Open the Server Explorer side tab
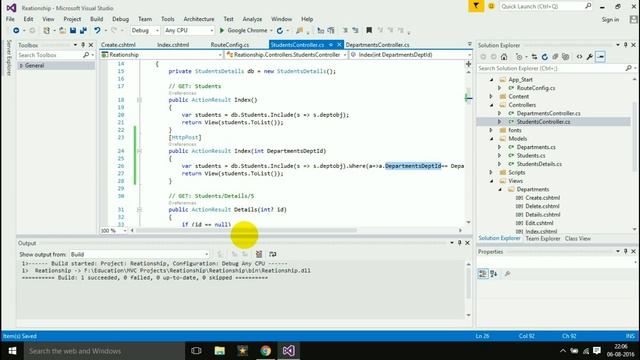640x360 pixels. (x=9, y=58)
